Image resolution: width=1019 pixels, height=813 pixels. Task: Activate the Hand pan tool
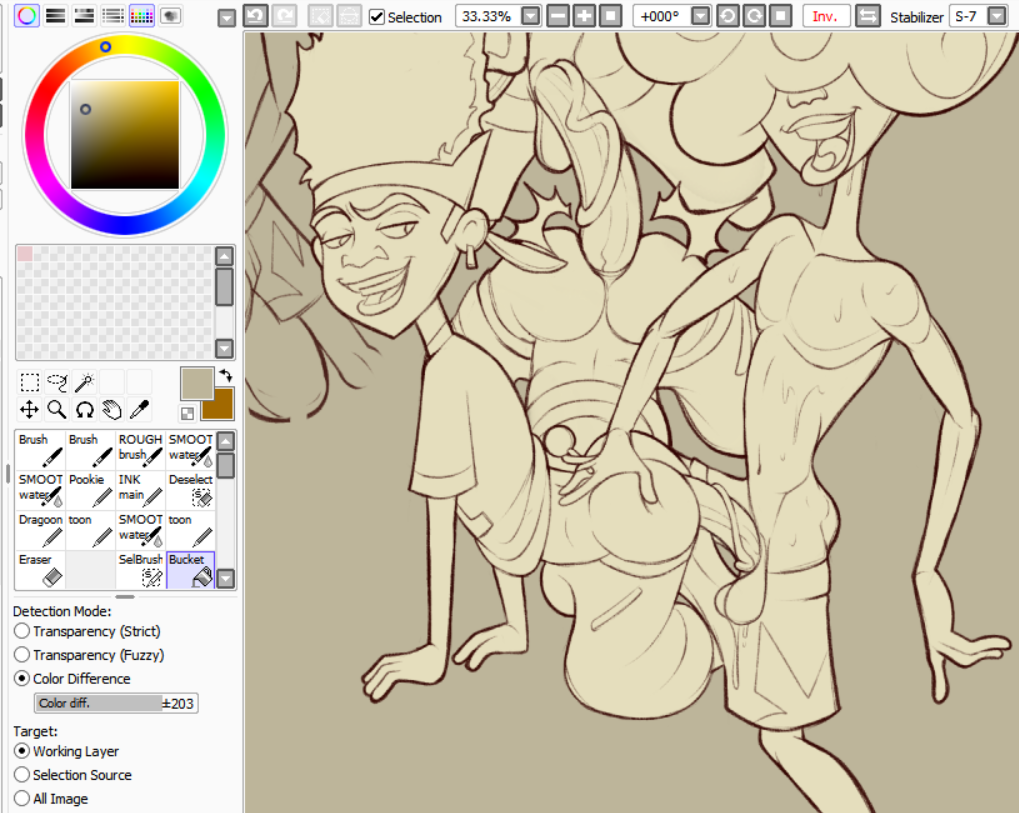(111, 409)
